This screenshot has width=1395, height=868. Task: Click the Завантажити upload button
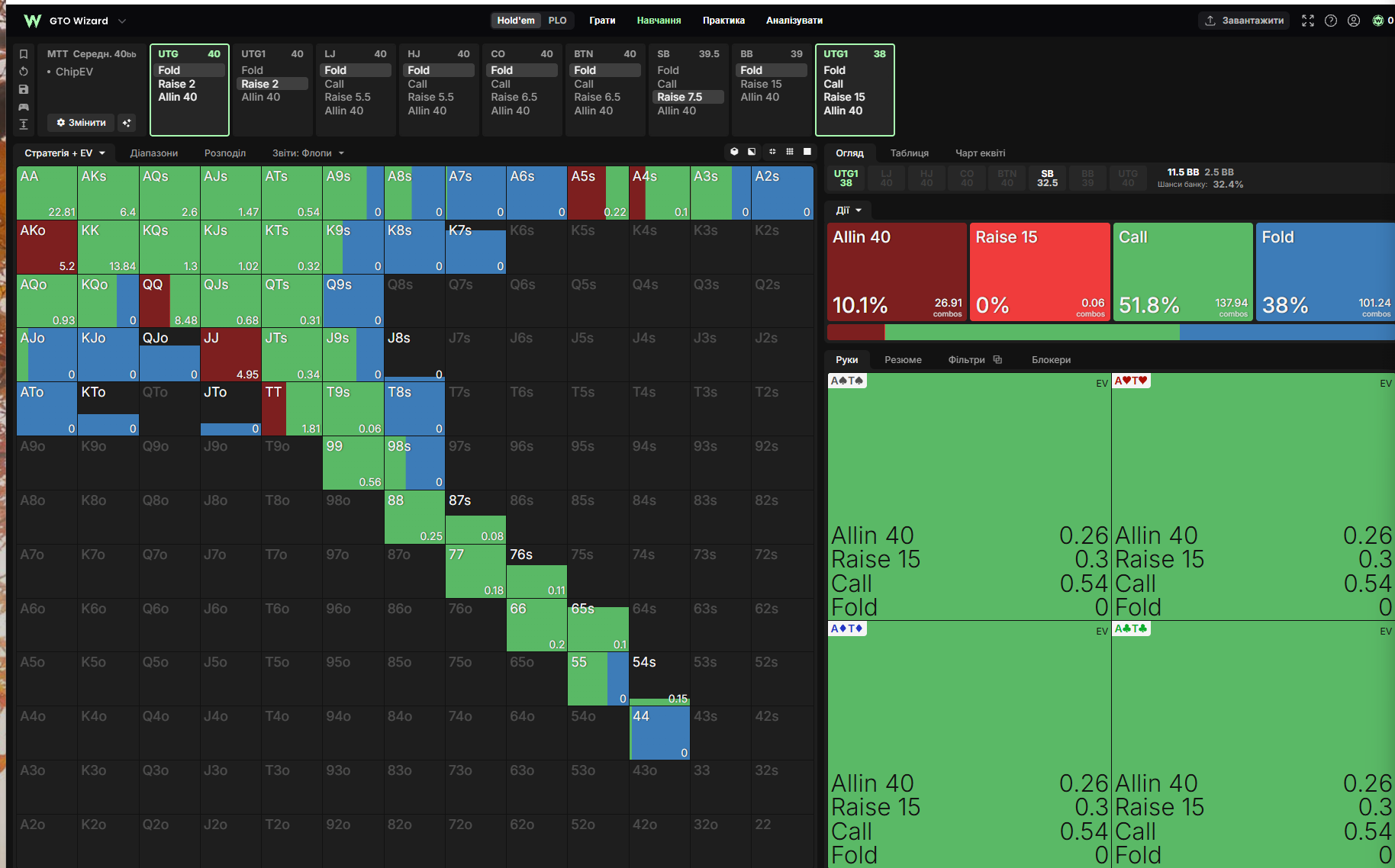(x=1244, y=21)
